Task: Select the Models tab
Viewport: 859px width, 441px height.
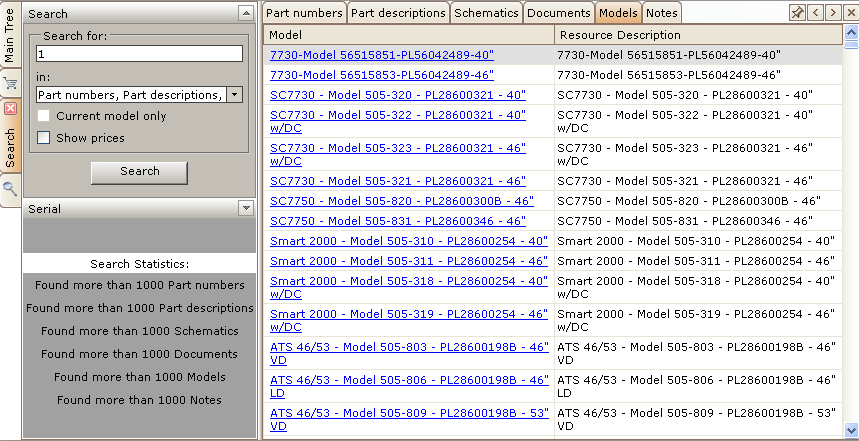Action: [619, 13]
